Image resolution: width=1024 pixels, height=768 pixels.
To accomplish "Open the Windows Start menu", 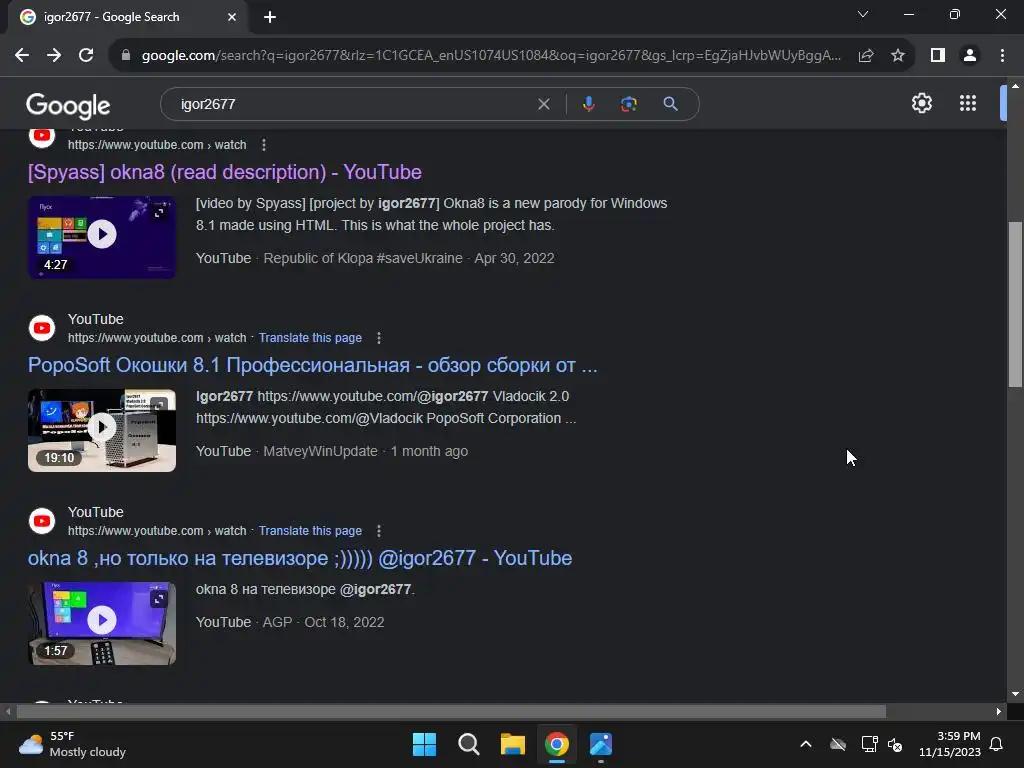I will tap(424, 744).
